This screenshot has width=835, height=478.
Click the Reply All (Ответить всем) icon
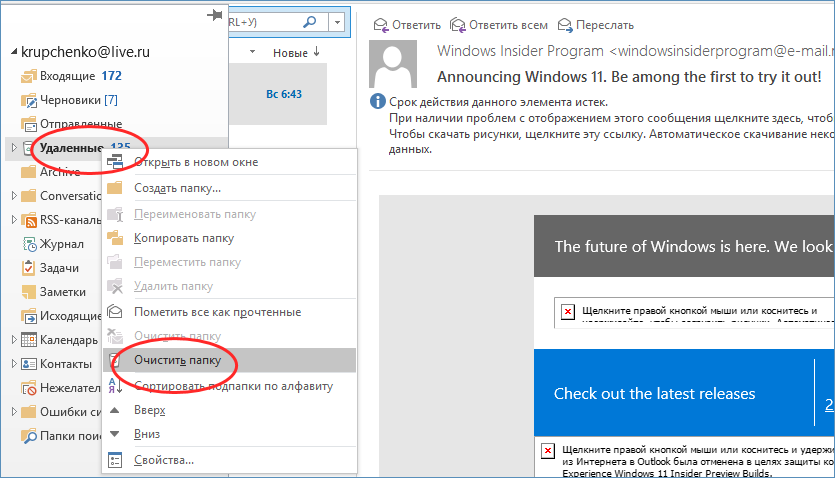(x=457, y=25)
